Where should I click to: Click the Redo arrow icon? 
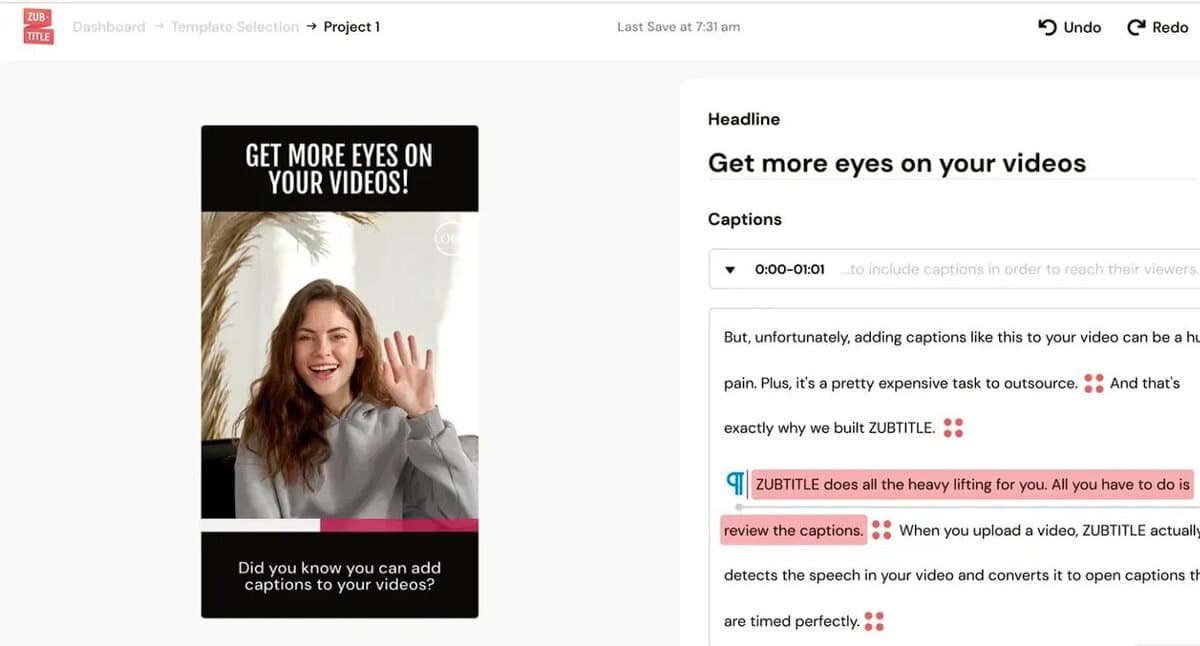(1136, 27)
